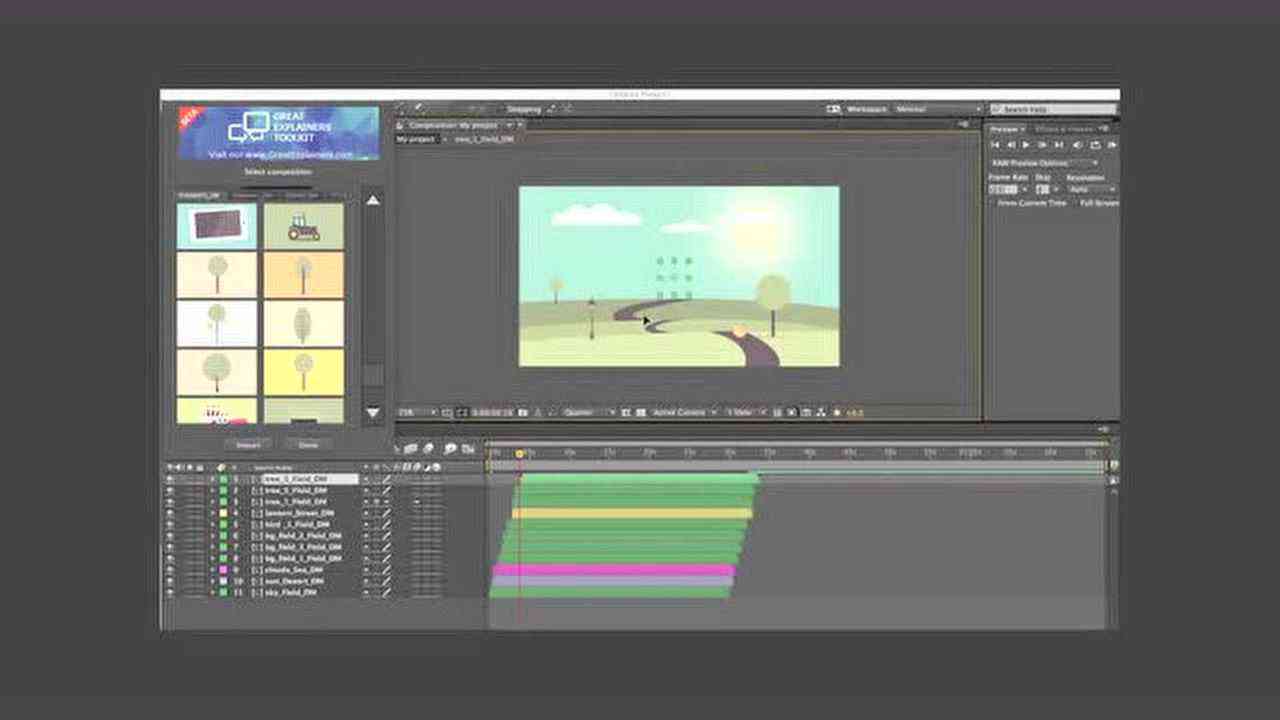Click the pink label color of clouds_Sea_DM
This screenshot has height=720, width=1280.
tap(223, 570)
